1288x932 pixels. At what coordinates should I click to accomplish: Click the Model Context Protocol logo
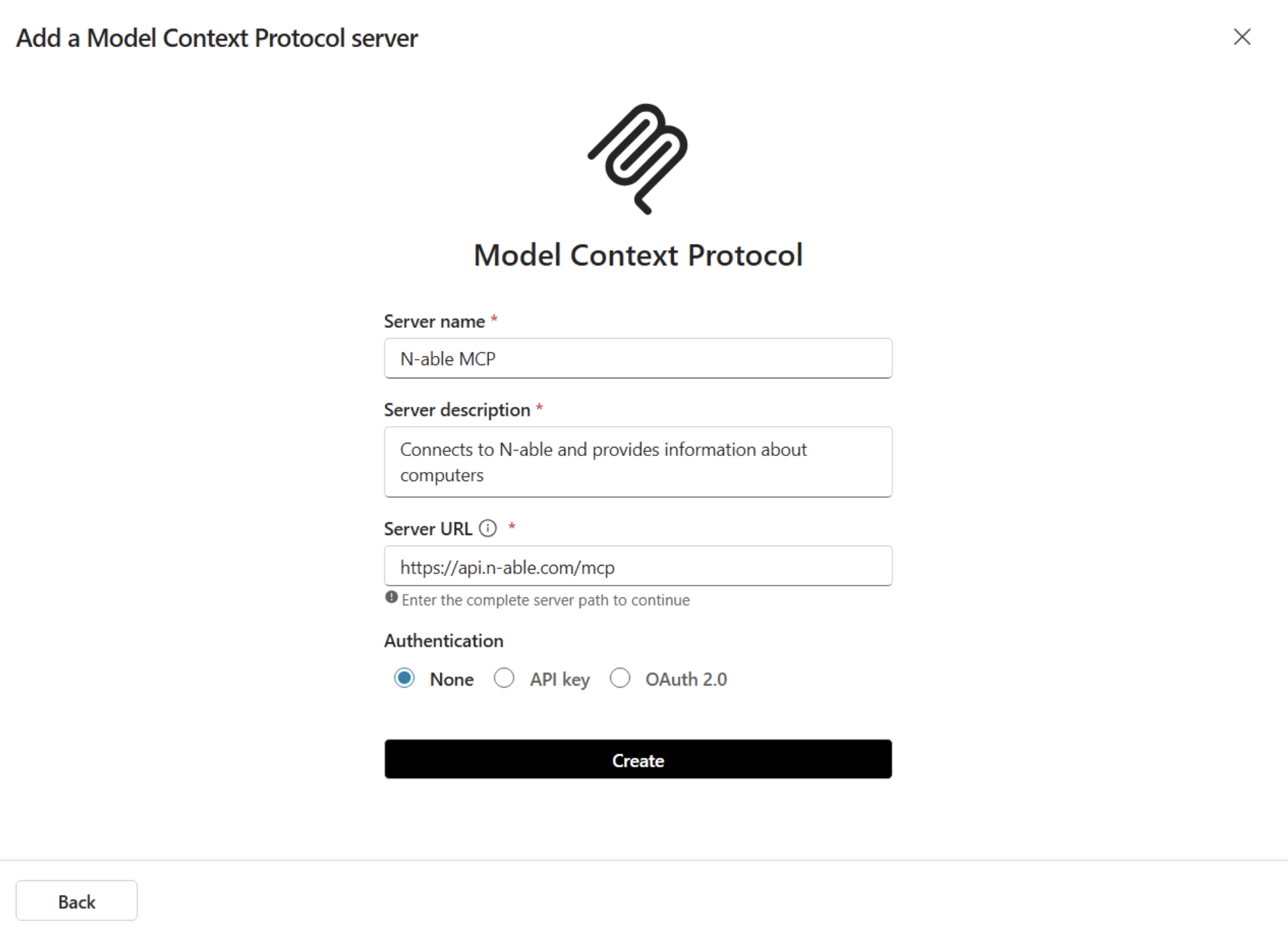(637, 159)
